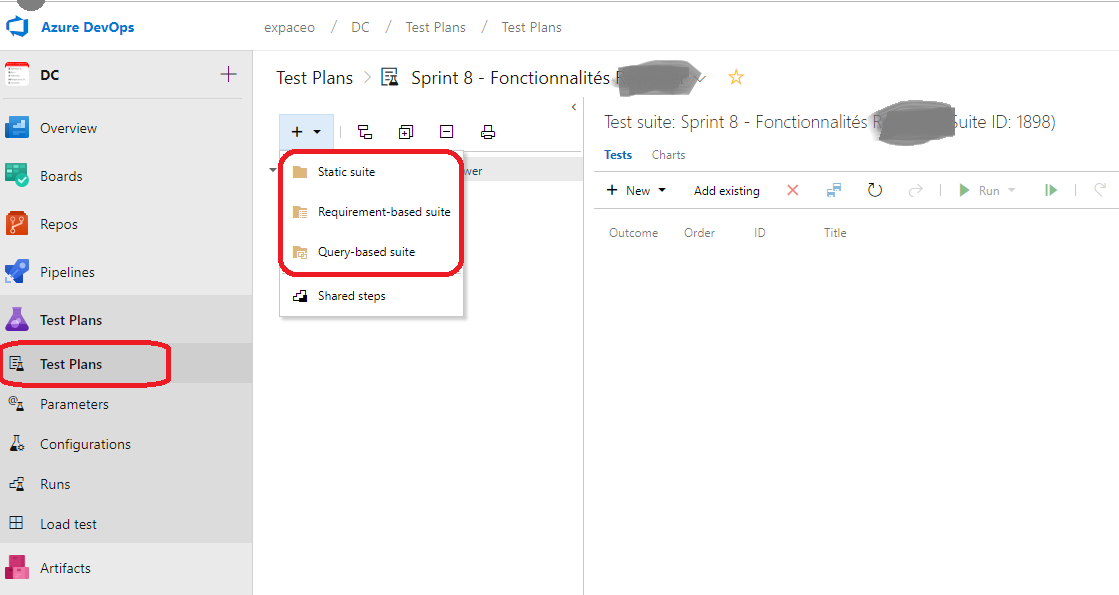This screenshot has width=1119, height=595.
Task: Collapse the root suite tree arrow
Action: click(273, 170)
